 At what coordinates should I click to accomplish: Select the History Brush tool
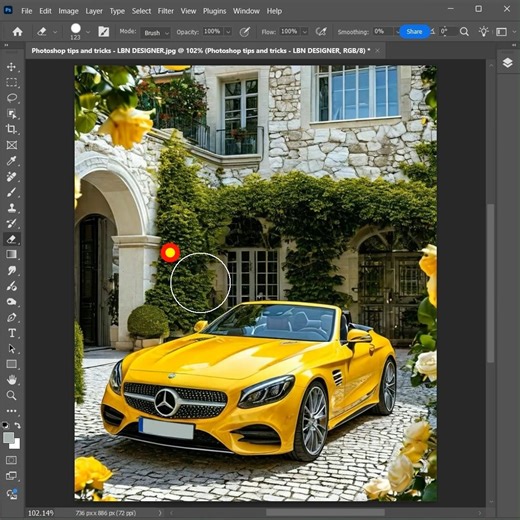[x=12, y=223]
